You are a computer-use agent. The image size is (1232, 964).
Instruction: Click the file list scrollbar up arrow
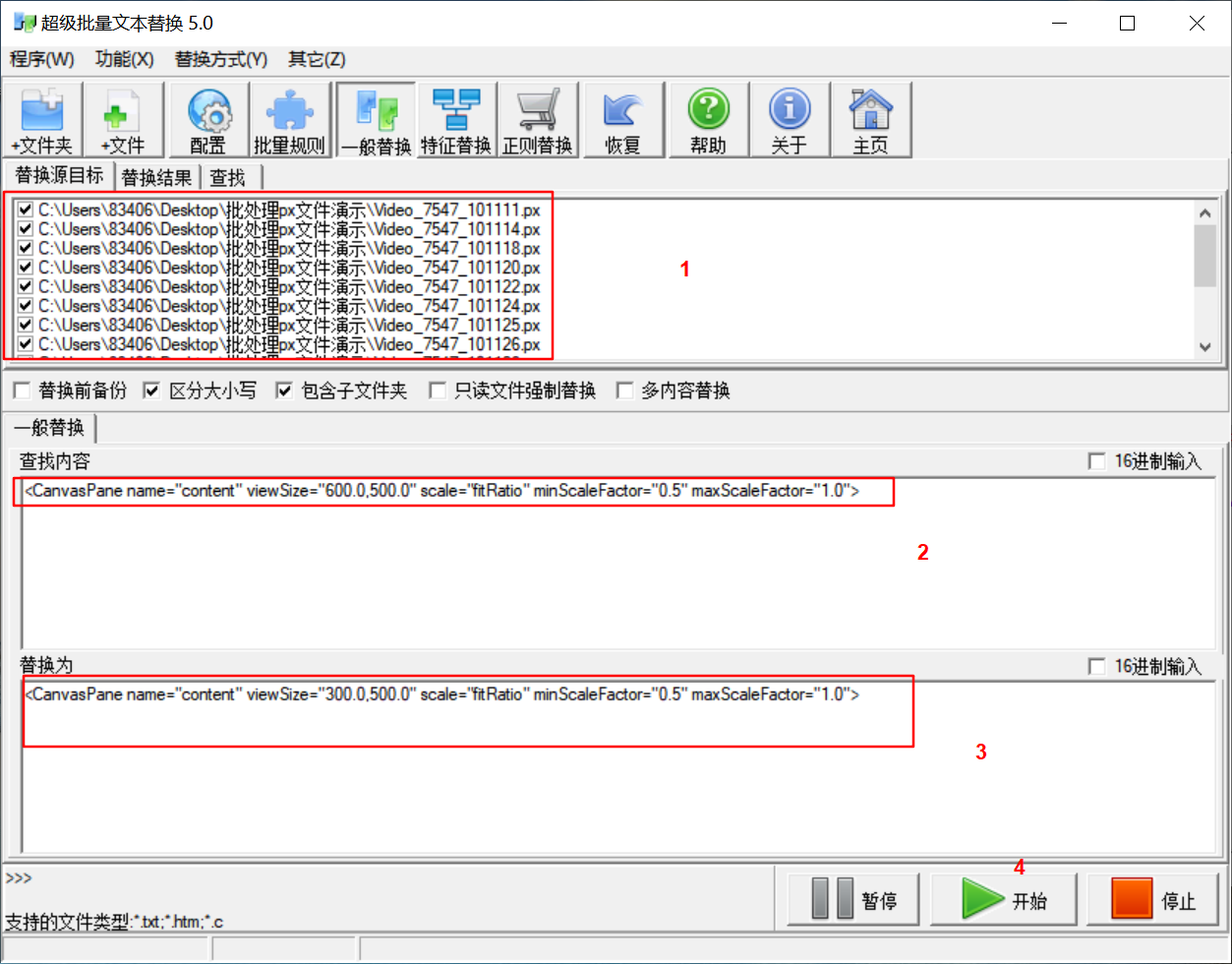(x=1204, y=211)
